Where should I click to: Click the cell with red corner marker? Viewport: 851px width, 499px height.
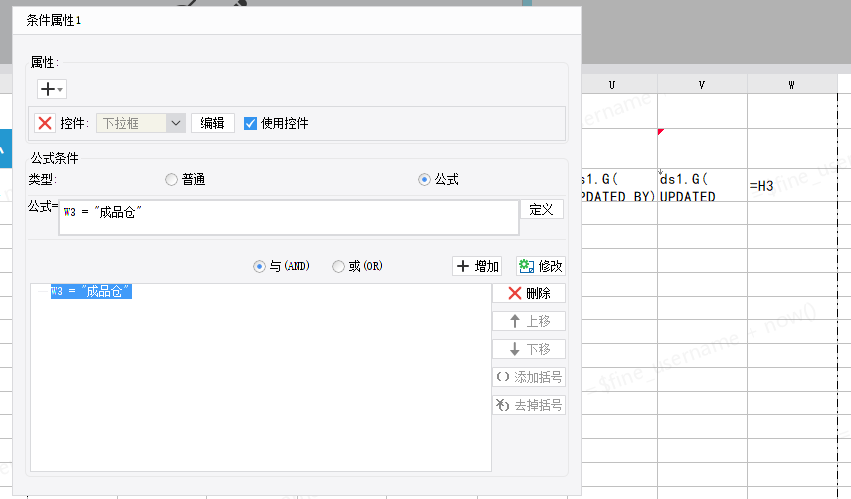702,148
